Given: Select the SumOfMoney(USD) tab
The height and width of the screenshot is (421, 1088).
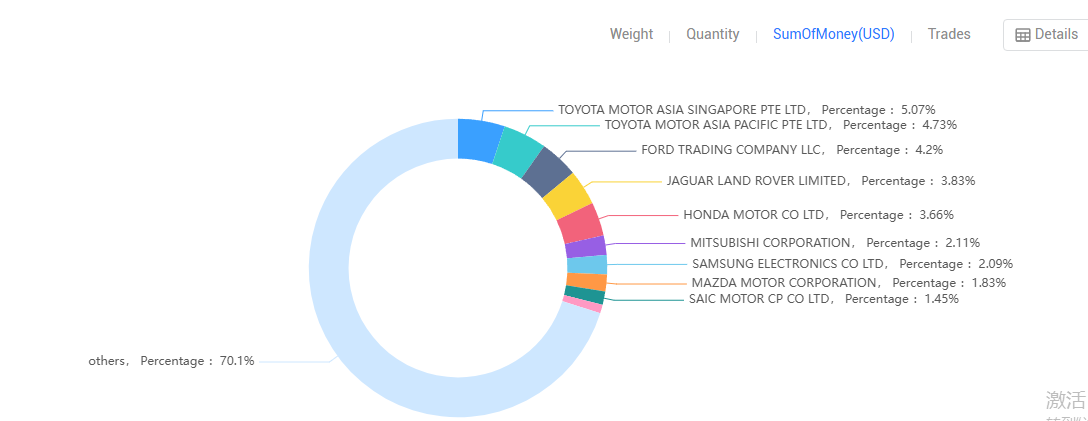Looking at the screenshot, I should (833, 34).
